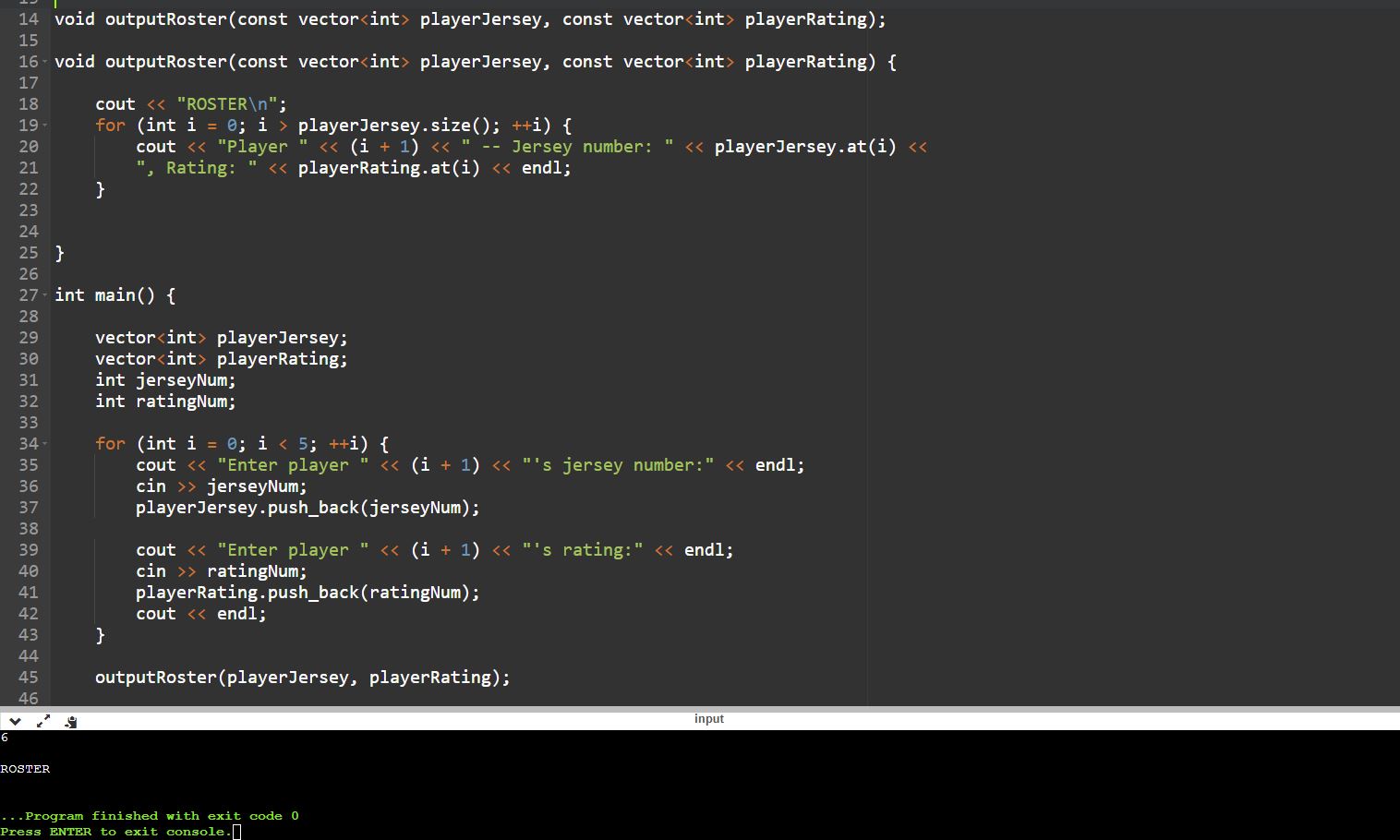Click line number 14 in the gutter
Screen dimensions: 1400x840
click(x=29, y=19)
